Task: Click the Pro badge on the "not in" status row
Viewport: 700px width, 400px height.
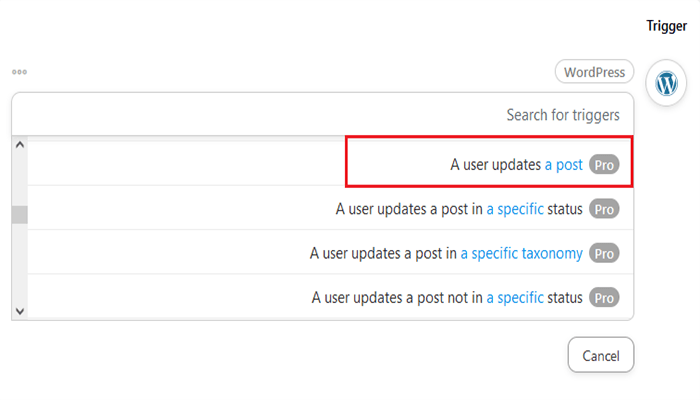Action: 604,297
